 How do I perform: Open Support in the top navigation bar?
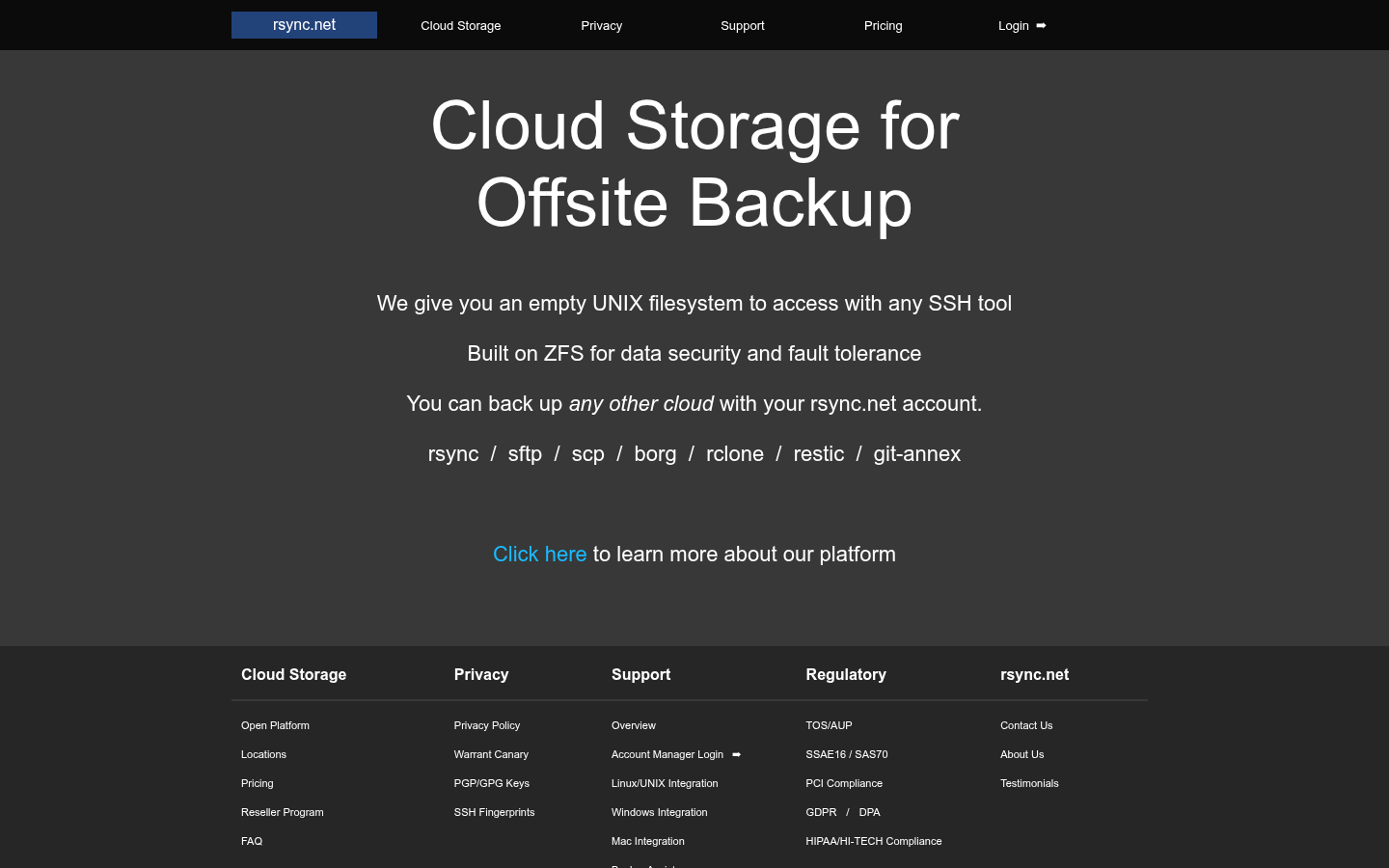pos(743,26)
